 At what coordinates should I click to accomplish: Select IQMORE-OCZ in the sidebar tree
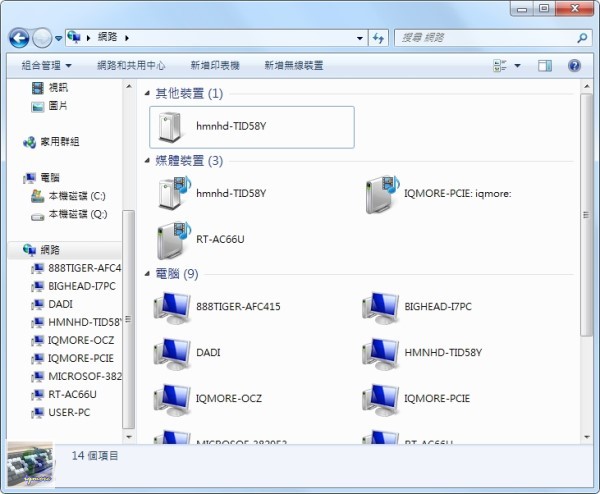73,340
